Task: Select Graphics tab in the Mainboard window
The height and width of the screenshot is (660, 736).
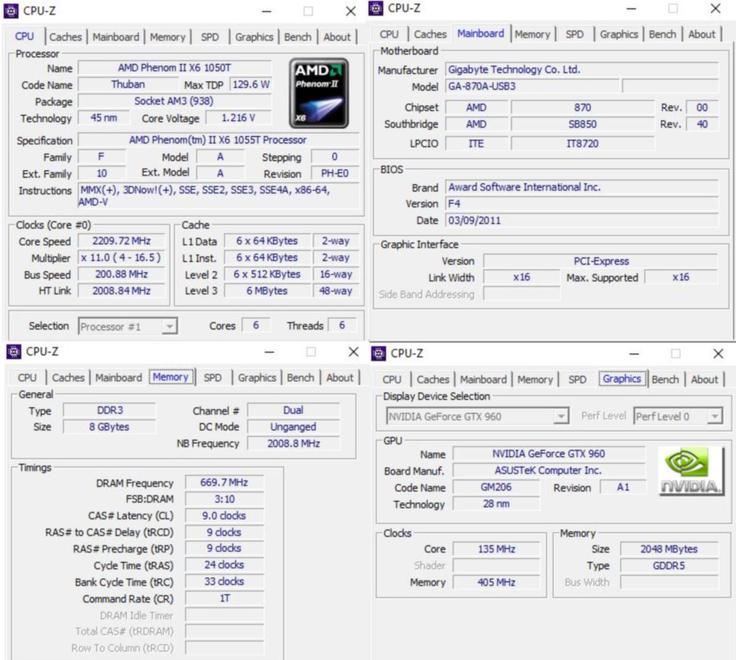Action: (619, 34)
